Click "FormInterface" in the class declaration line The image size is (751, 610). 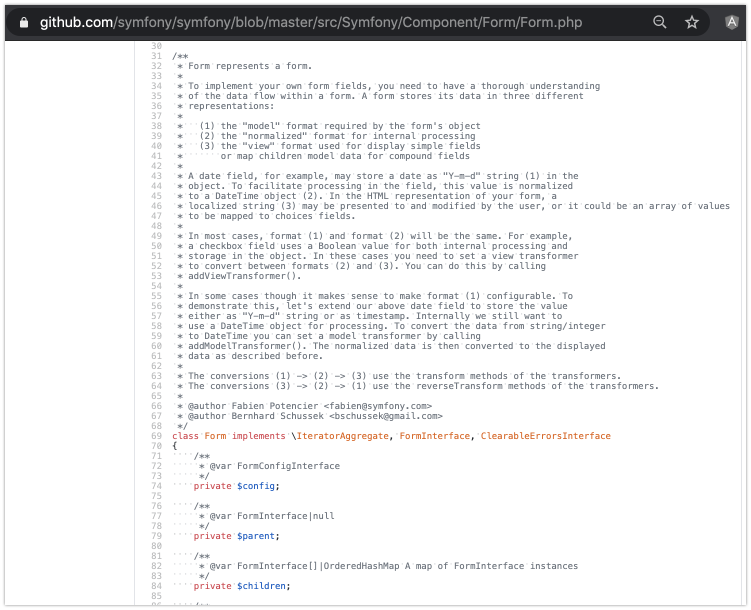click(x=435, y=436)
